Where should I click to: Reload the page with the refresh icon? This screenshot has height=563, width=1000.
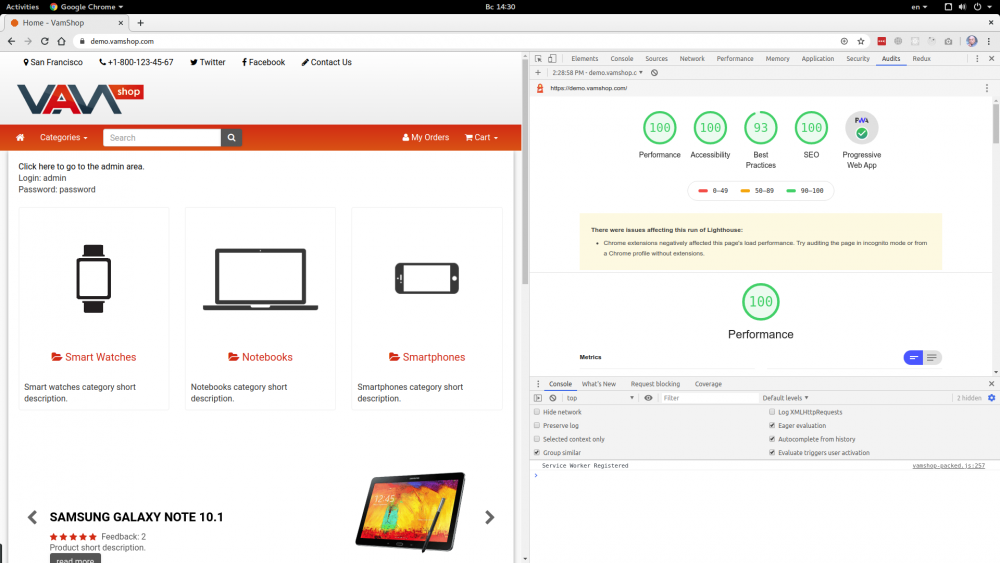(x=45, y=41)
